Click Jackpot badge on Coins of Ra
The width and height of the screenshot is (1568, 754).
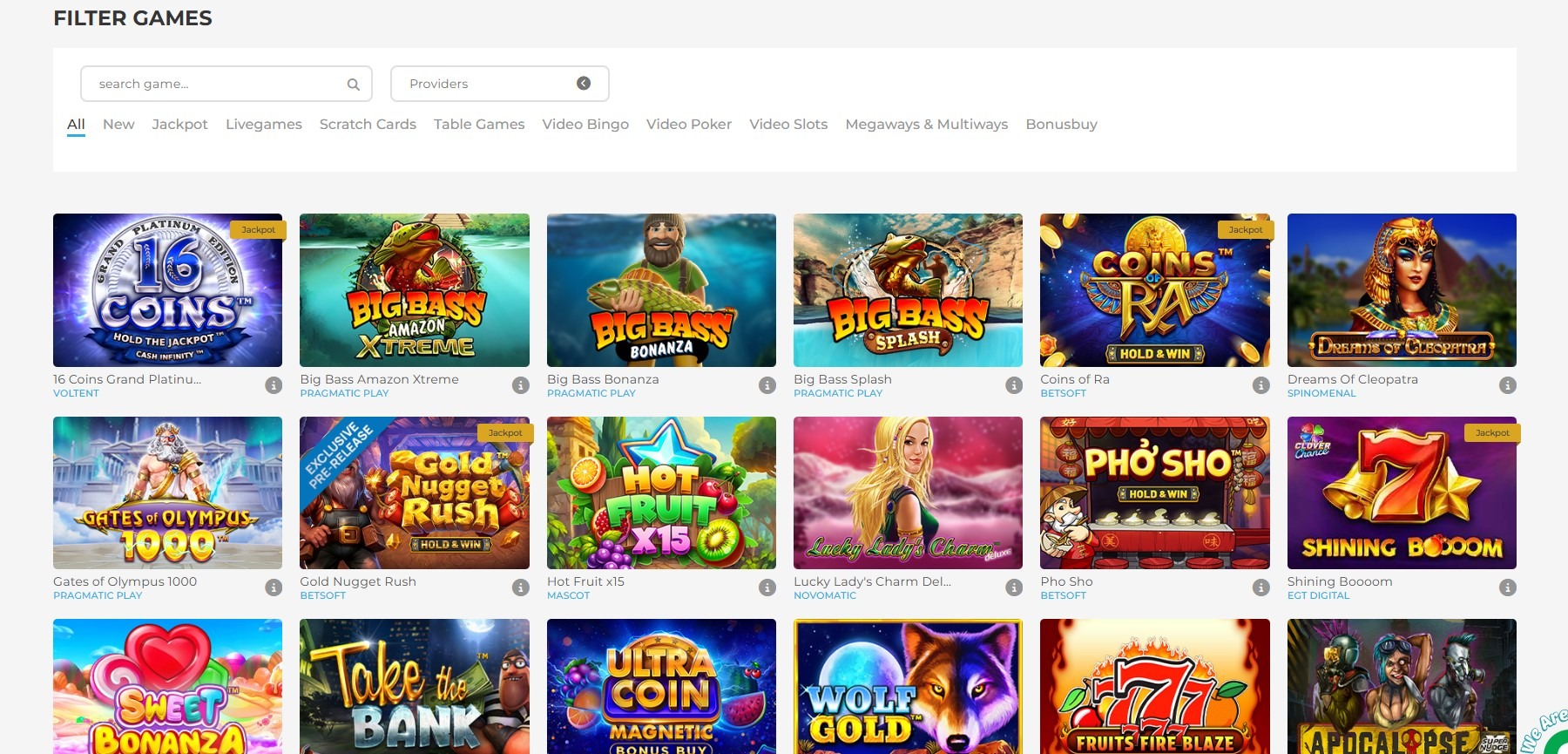coord(1246,230)
